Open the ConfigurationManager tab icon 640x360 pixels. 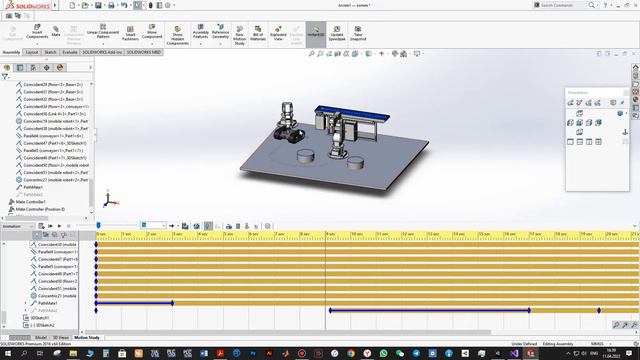[x=33, y=67]
